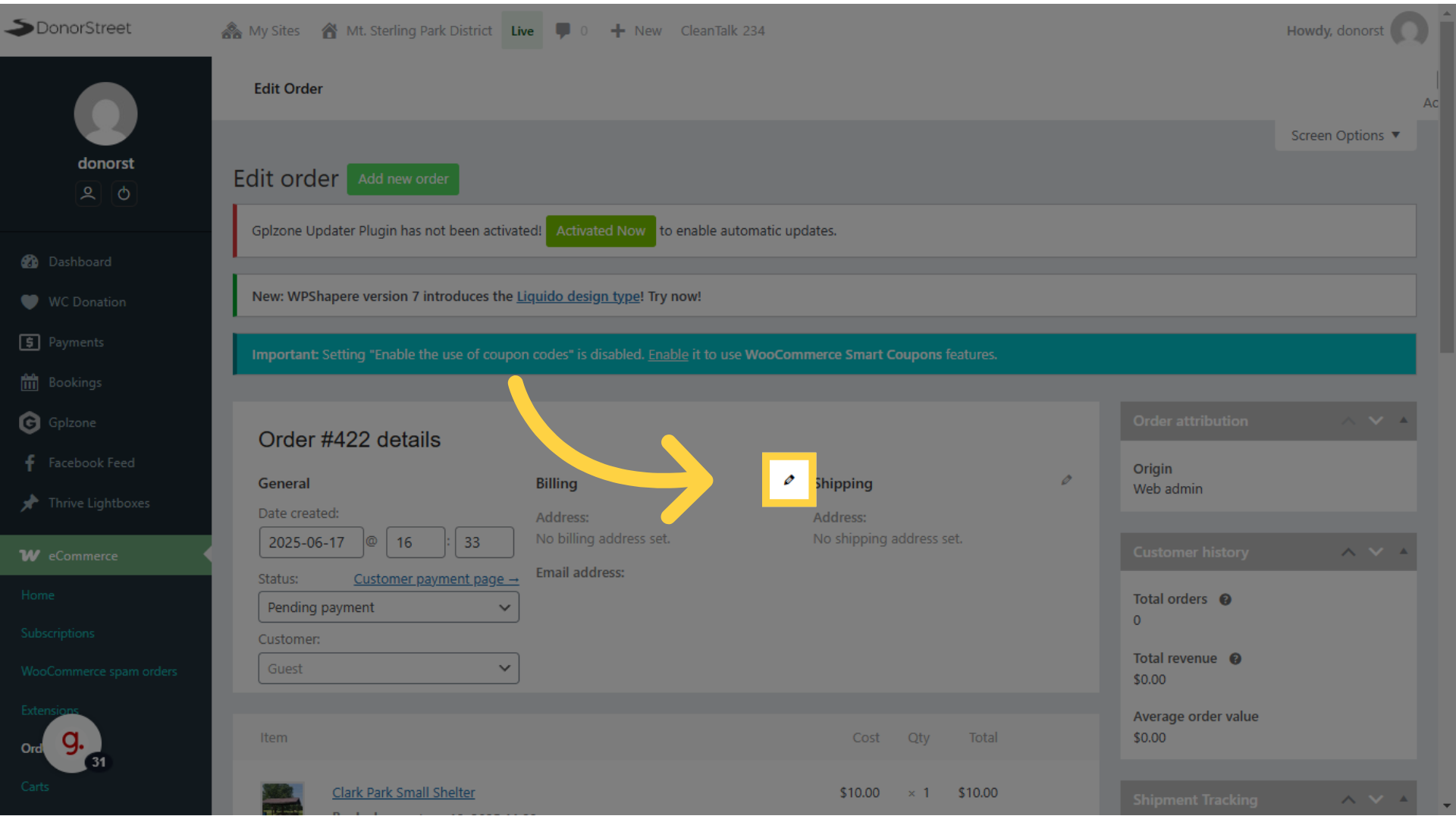
Task: Show Total revenue help tooltip
Action: 1235,658
